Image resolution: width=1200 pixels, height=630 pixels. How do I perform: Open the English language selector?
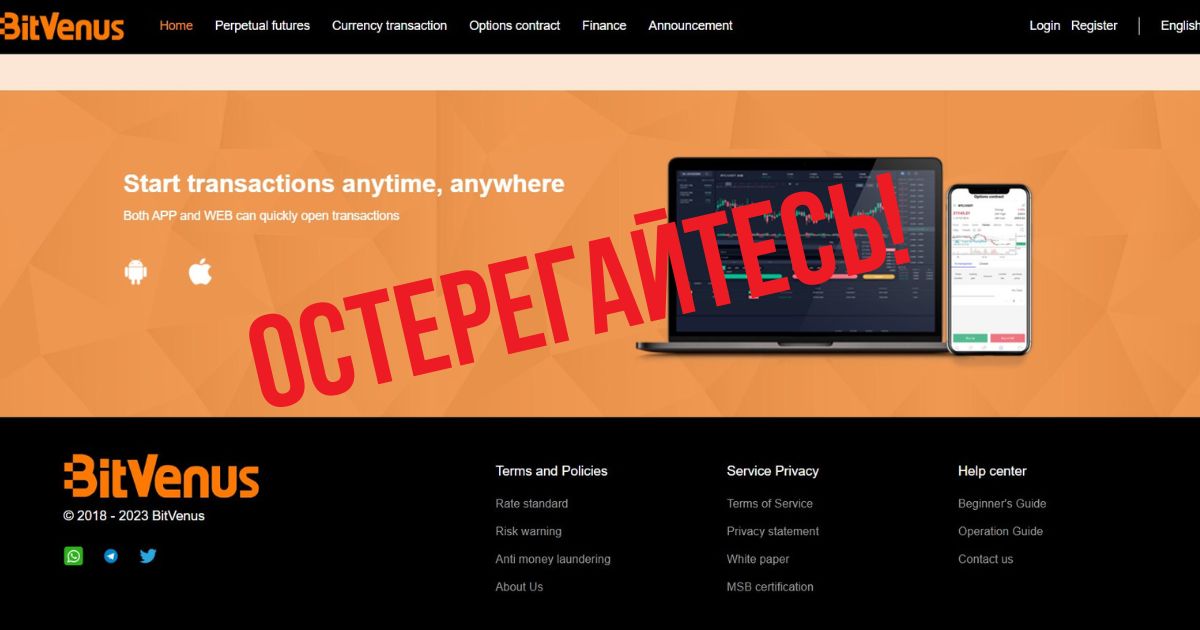point(1180,26)
